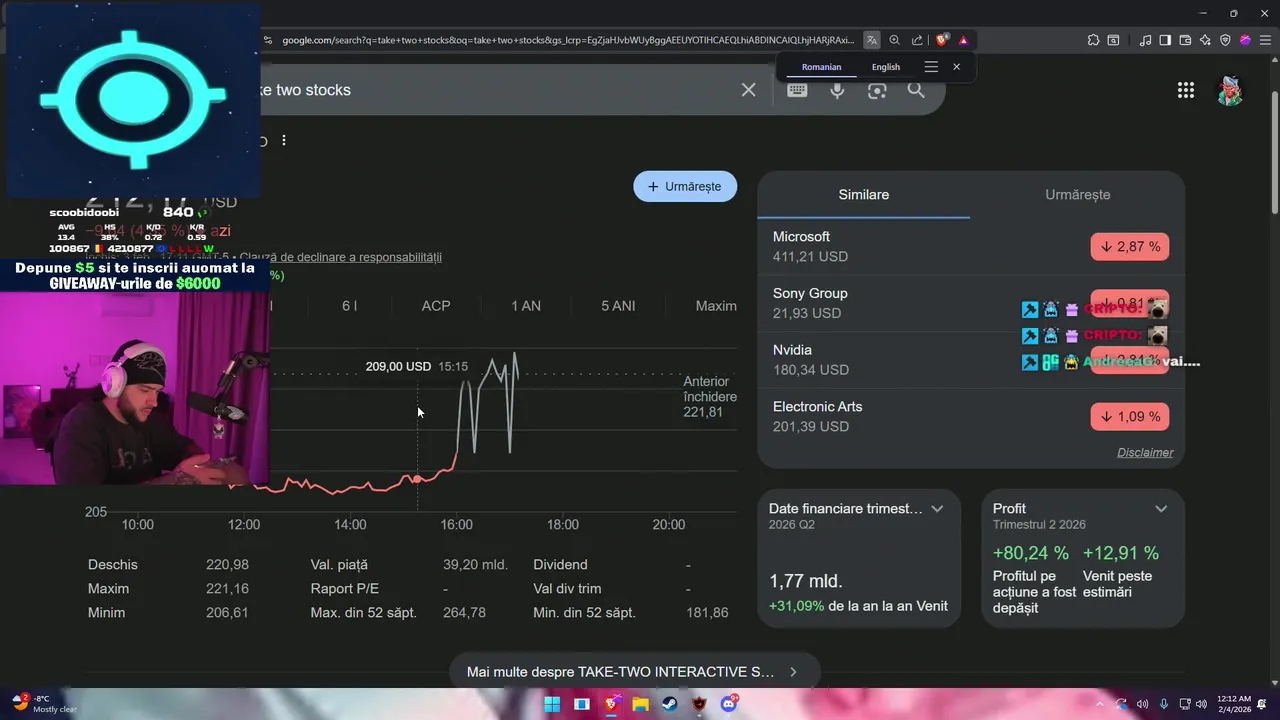Click the 52-week low value 181,86
This screenshot has height=720, width=1280.
pyautogui.click(x=707, y=613)
